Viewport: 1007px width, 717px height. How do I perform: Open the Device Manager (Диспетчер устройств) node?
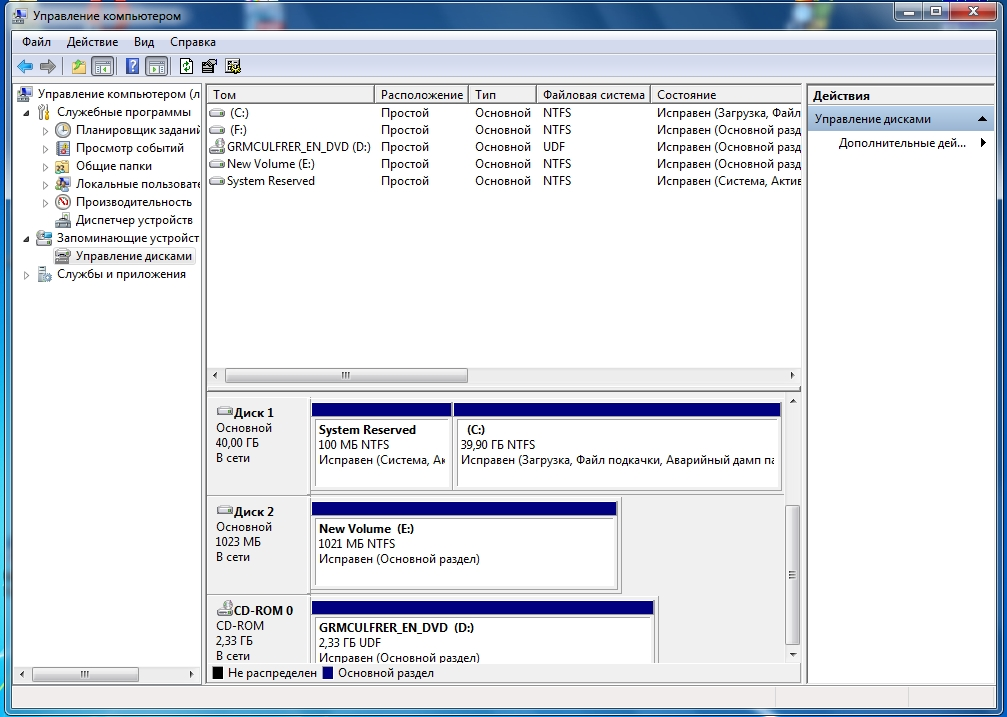pos(133,220)
